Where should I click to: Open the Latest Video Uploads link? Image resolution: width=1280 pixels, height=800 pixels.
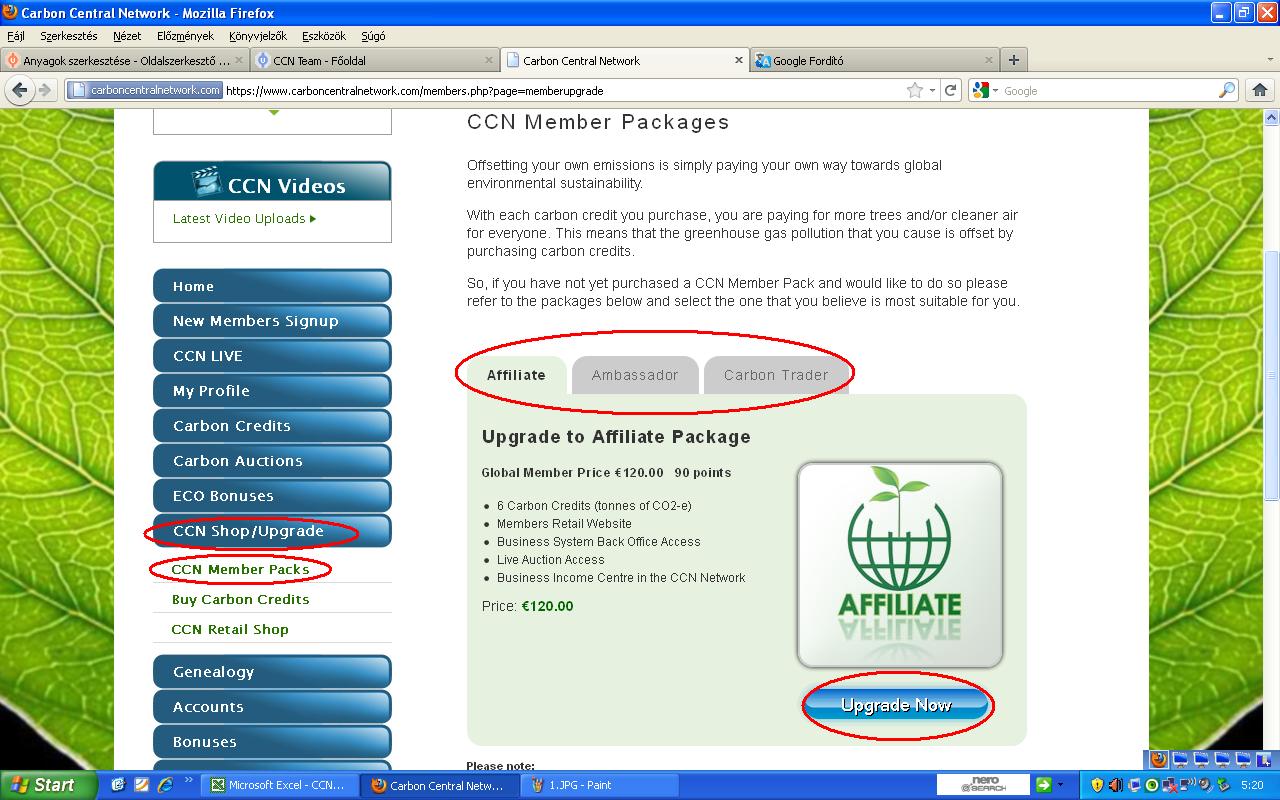[x=244, y=218]
